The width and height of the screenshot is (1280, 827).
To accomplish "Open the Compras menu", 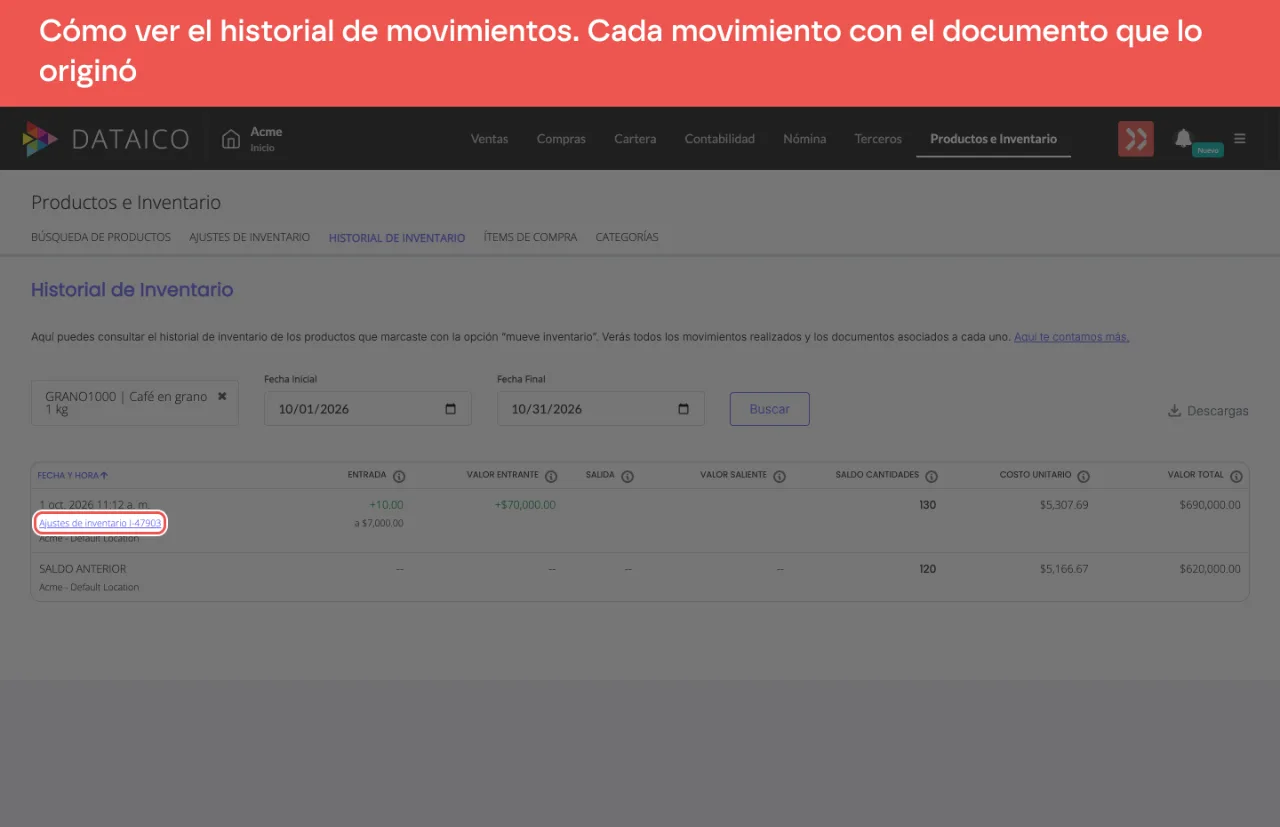I will pos(561,139).
